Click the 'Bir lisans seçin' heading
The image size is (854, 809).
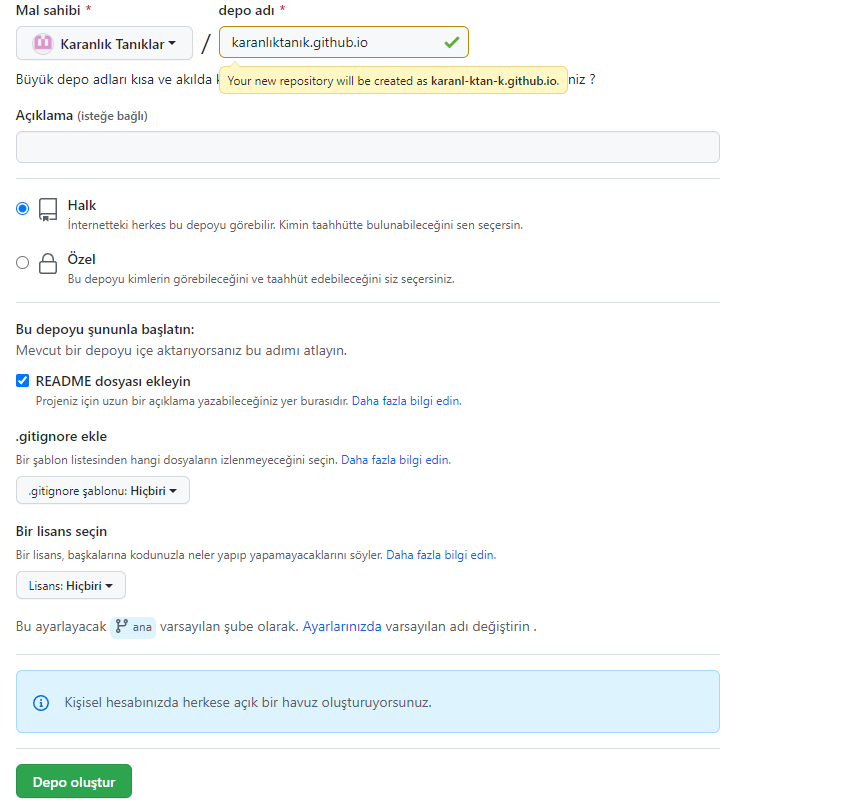click(62, 531)
